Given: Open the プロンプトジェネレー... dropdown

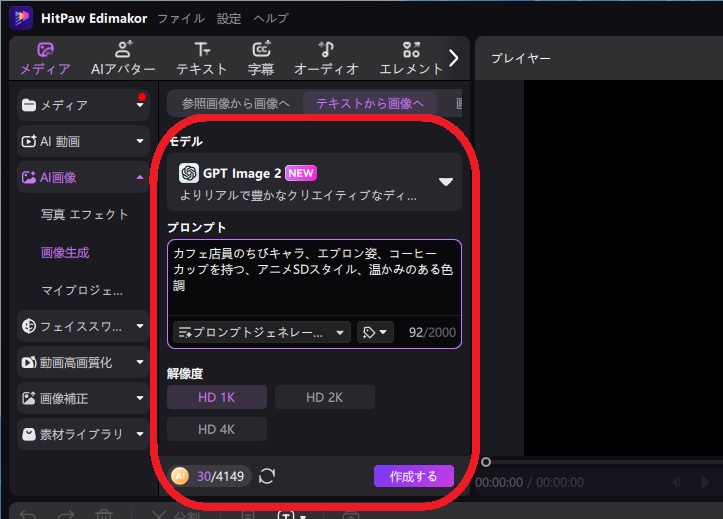Looking at the screenshot, I should [x=262, y=332].
